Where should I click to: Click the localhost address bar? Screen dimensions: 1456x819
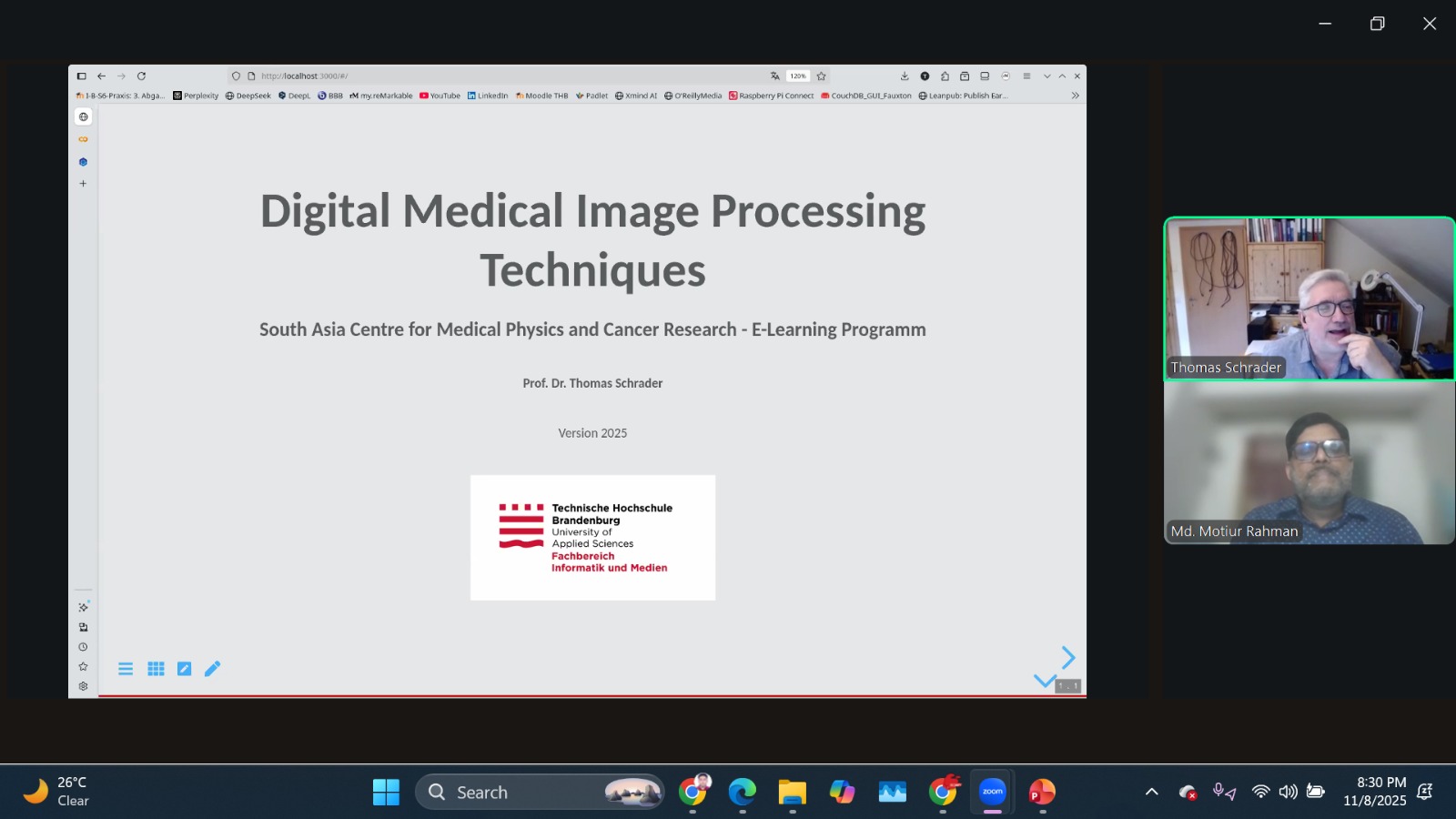click(x=500, y=76)
